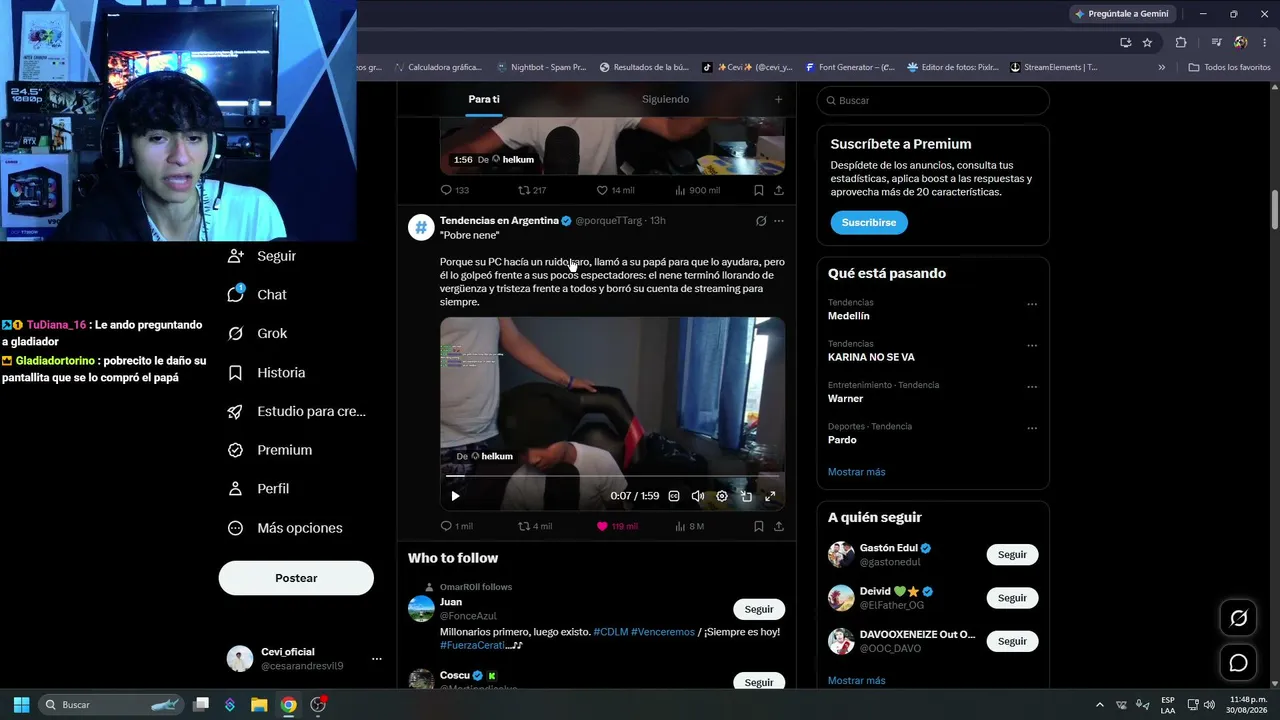
Task: Share the Tendencias en Argentina tweet
Action: click(779, 526)
